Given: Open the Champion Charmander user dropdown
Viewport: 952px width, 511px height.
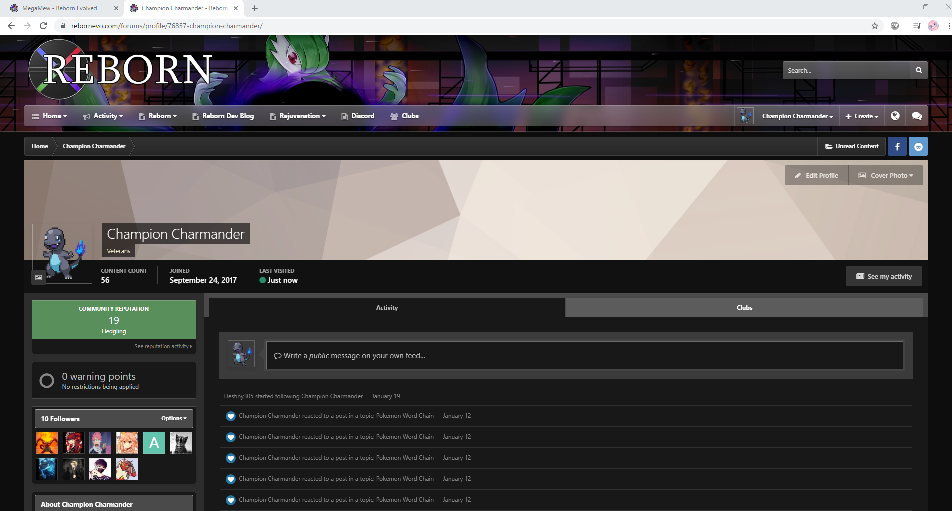Looking at the screenshot, I should (797, 116).
